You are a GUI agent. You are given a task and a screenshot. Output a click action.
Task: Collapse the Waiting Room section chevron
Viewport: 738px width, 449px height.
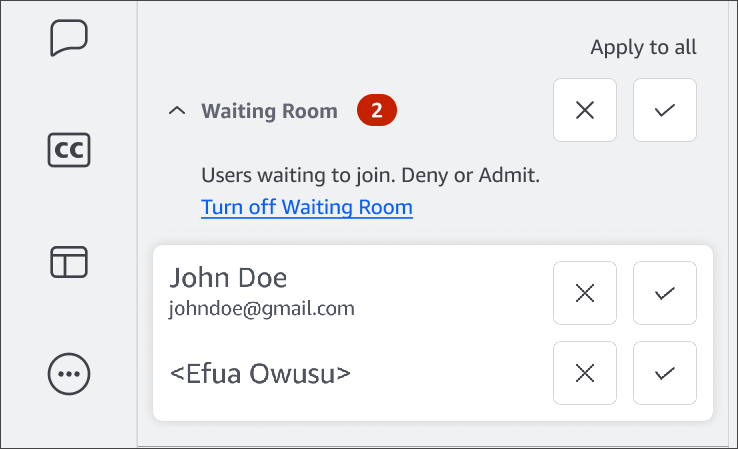177,111
